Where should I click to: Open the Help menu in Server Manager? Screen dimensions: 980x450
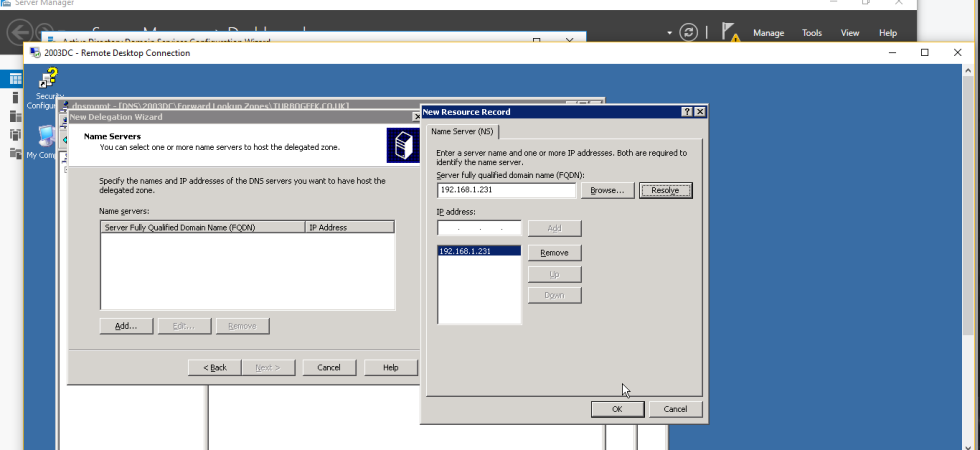tap(888, 33)
